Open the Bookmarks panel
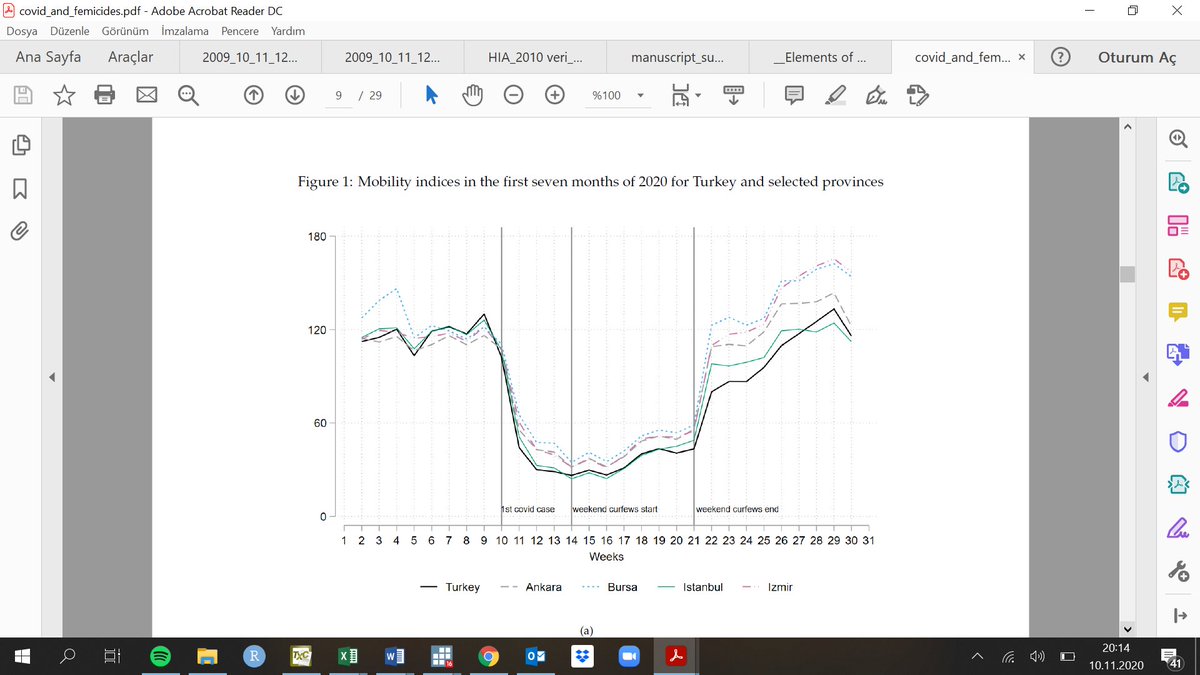Screen dimensions: 1200x675 (x=22, y=184)
